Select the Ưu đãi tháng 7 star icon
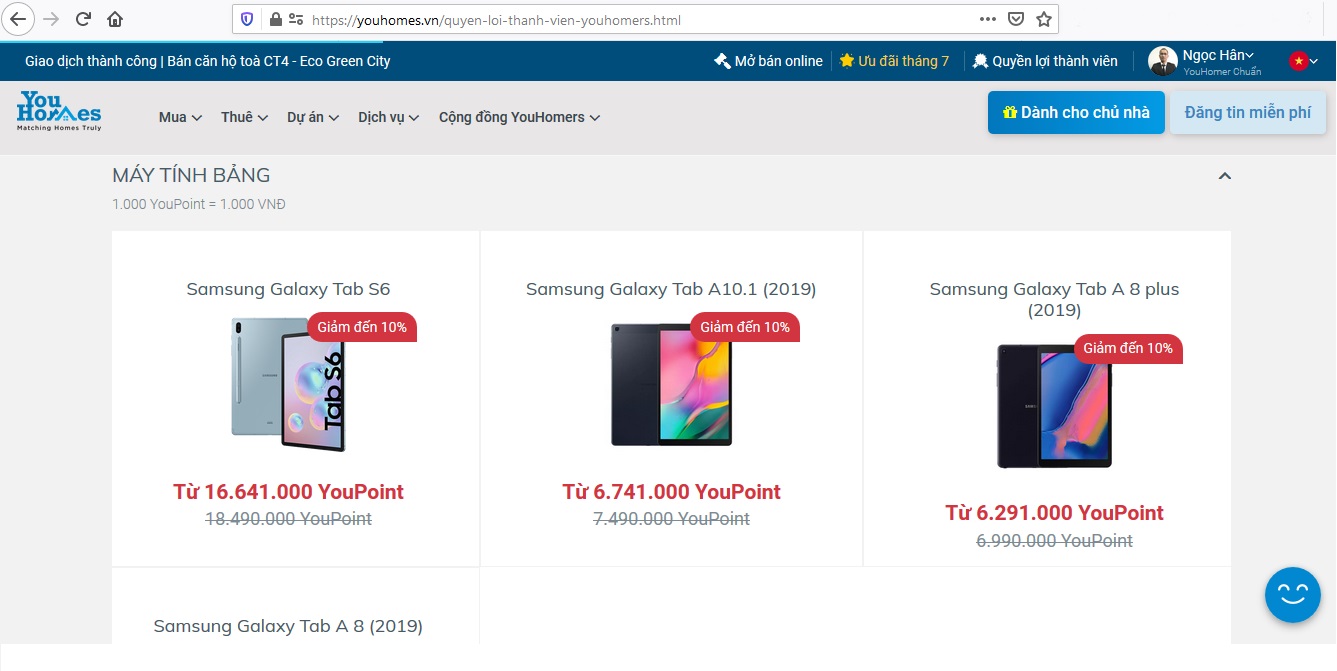This screenshot has width=1337, height=671. (x=844, y=60)
